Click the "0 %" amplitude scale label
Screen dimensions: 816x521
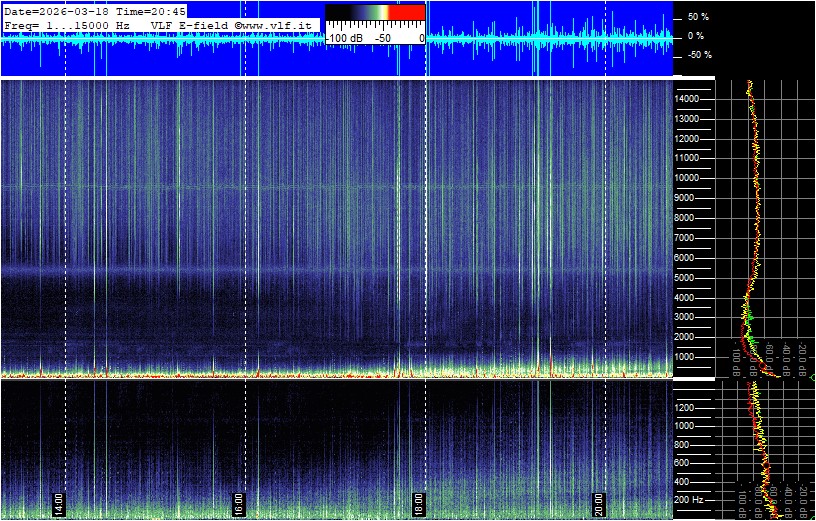click(x=696, y=36)
